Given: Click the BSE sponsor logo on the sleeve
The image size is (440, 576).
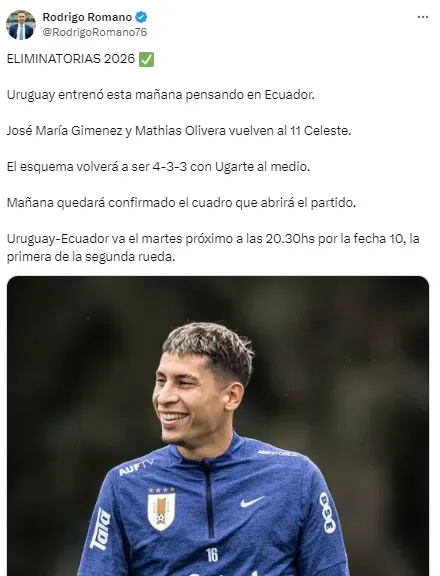Looking at the screenshot, I should 327,512.
